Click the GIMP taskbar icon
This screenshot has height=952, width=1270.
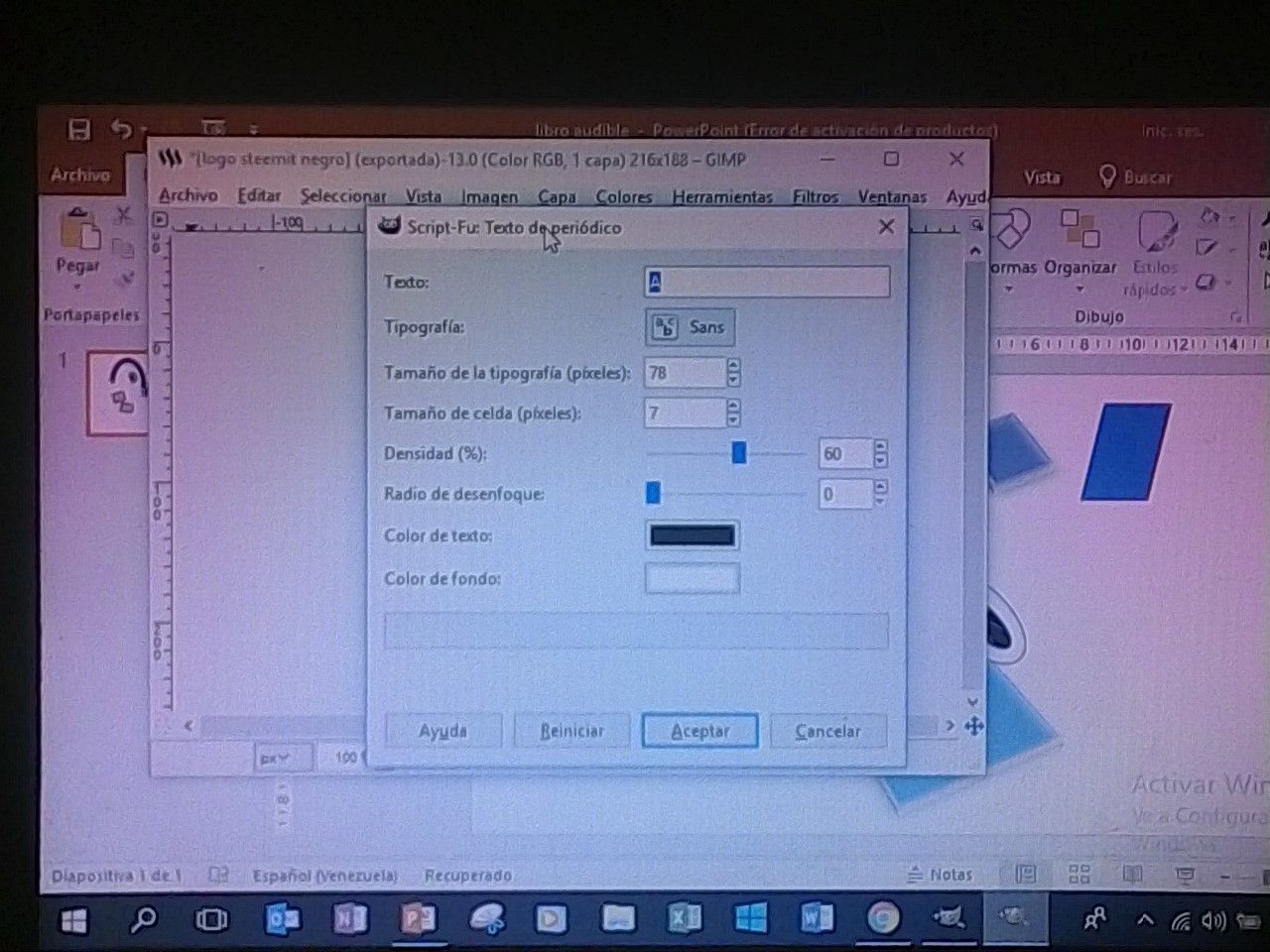click(x=950, y=920)
